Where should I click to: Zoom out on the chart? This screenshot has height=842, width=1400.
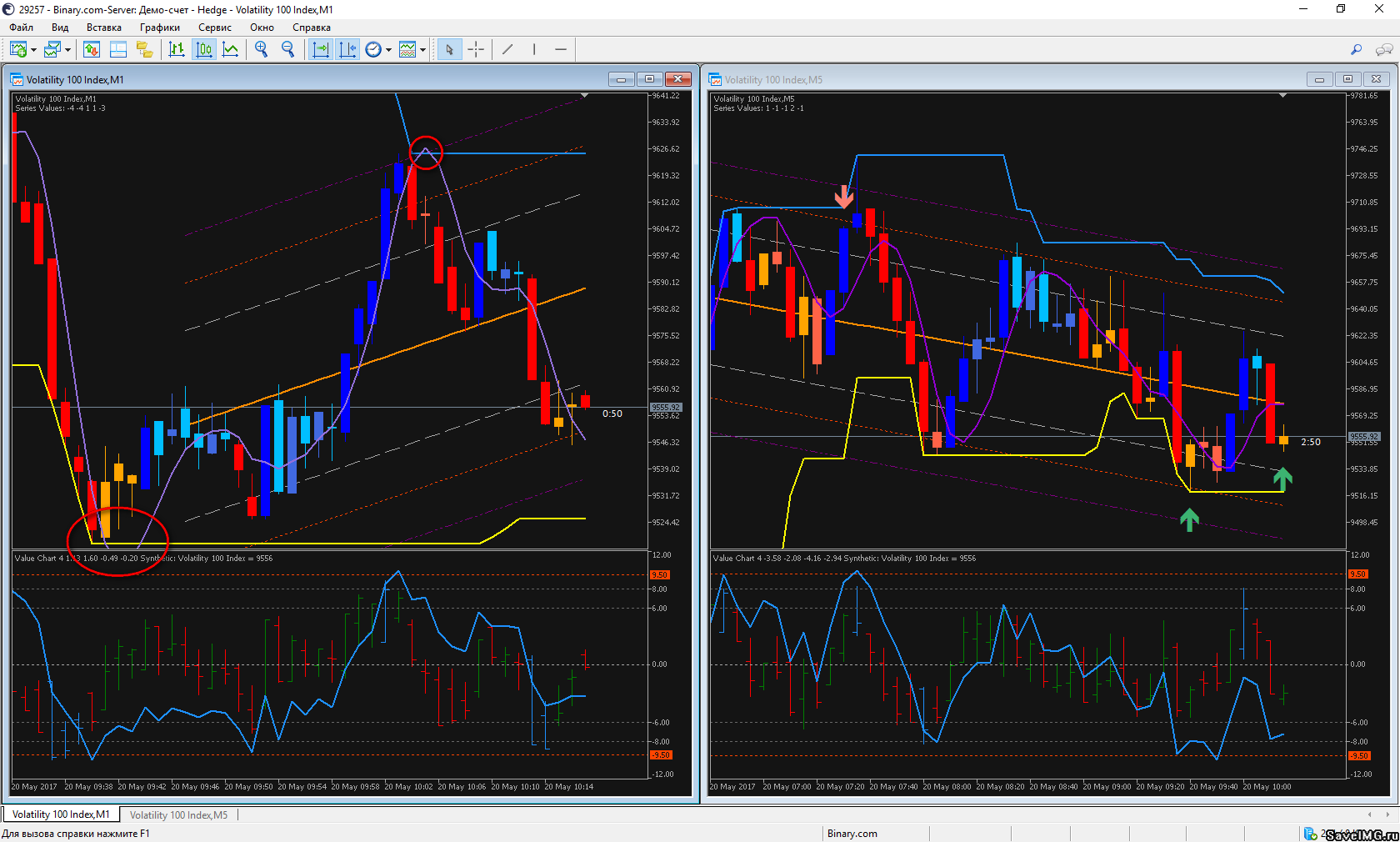(288, 50)
